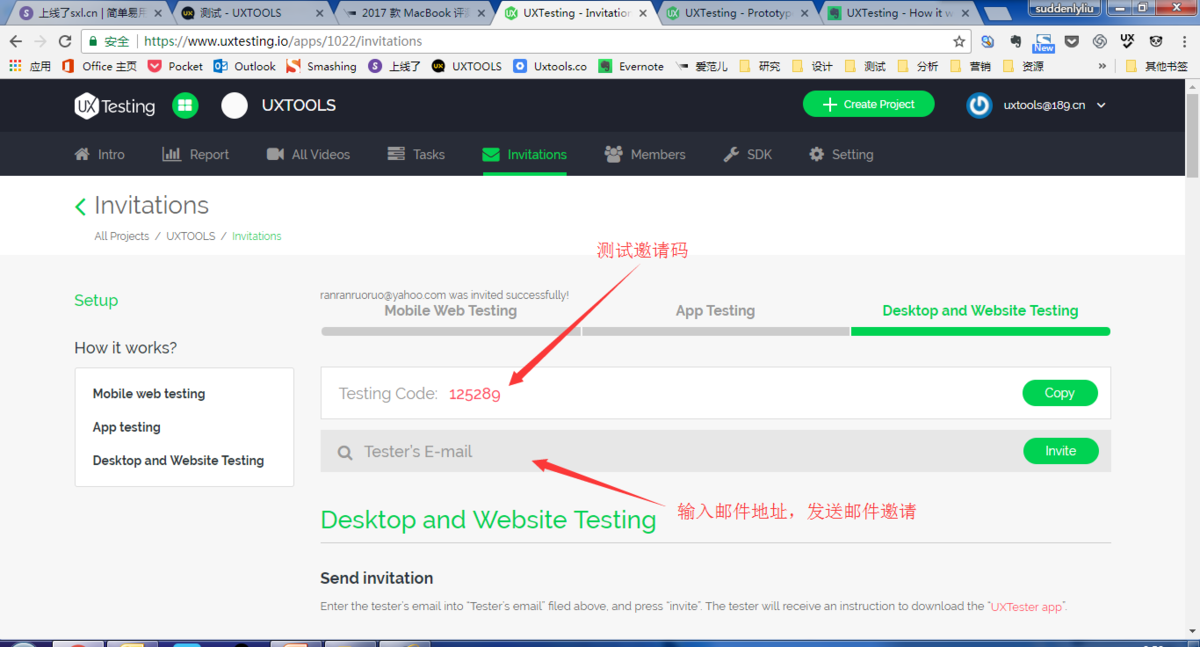
Task: Click the UX extension icon in toolbar
Action: coord(1128,41)
